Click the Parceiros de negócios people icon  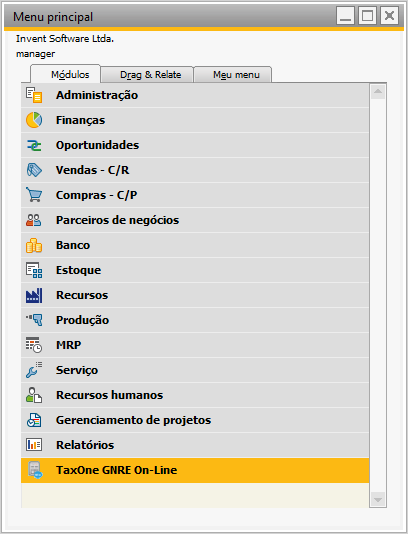34,220
